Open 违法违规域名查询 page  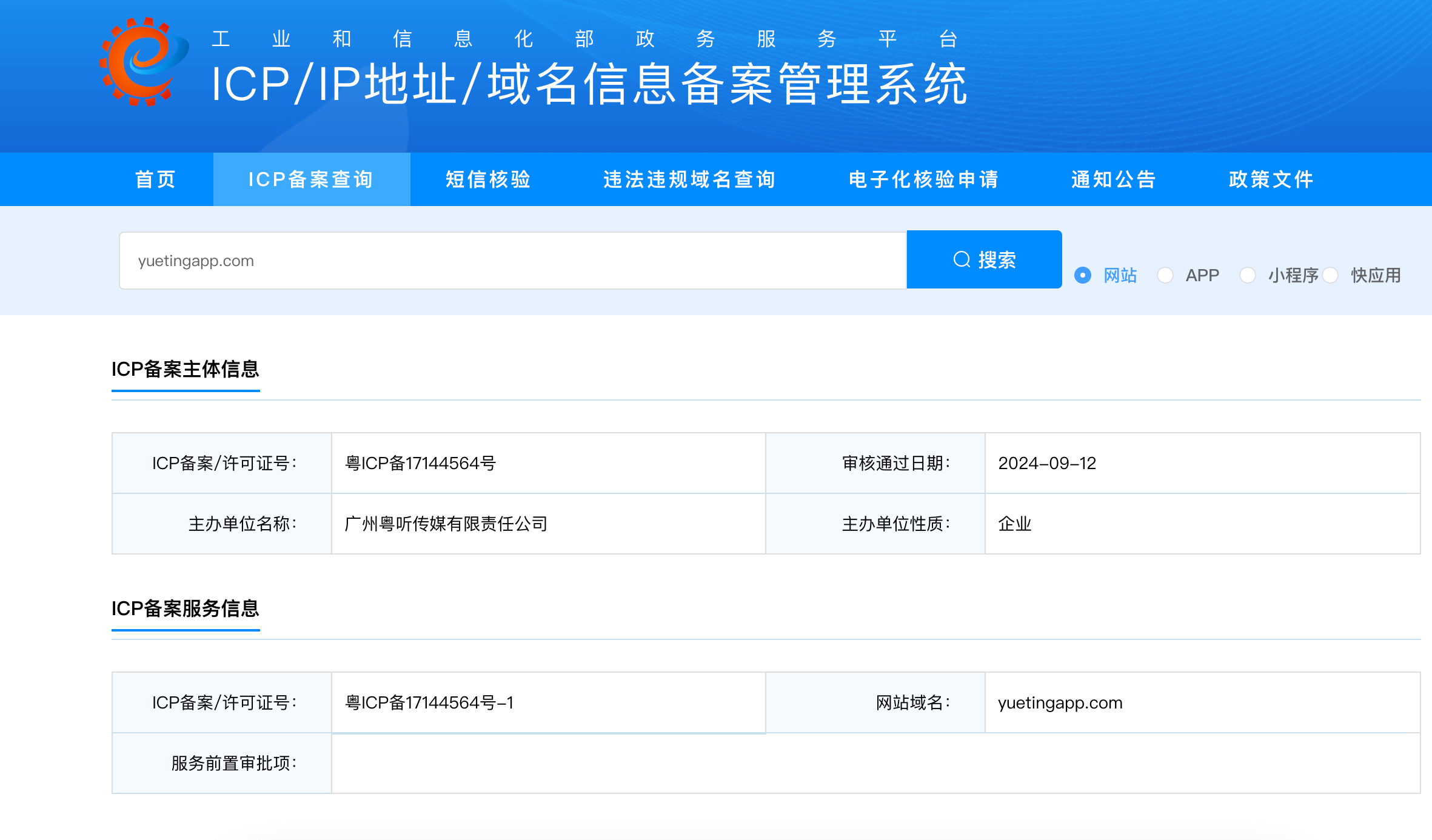(x=689, y=179)
